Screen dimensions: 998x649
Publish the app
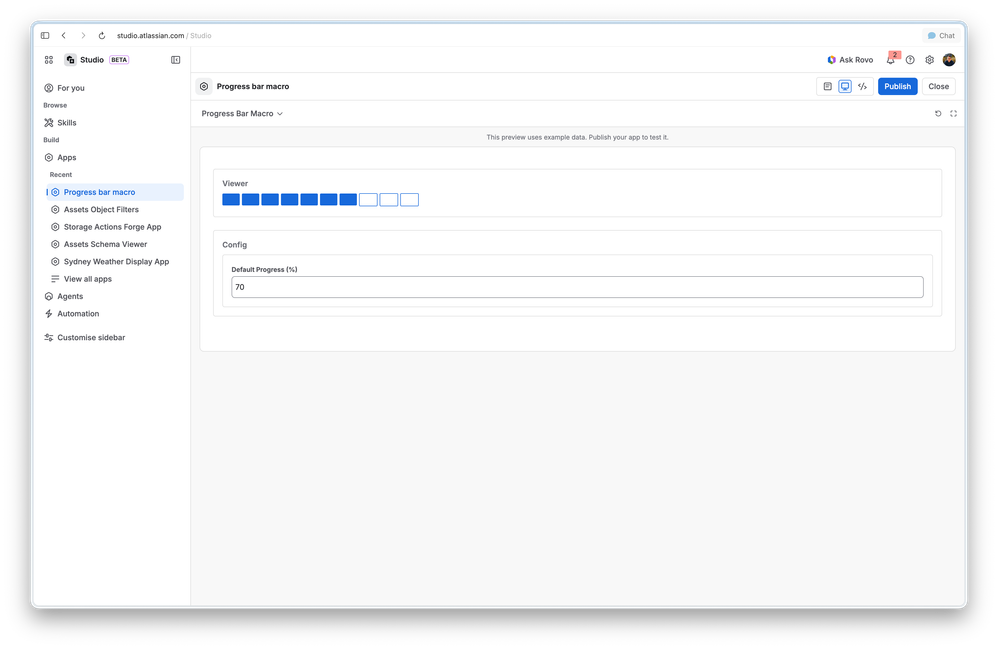tap(897, 87)
